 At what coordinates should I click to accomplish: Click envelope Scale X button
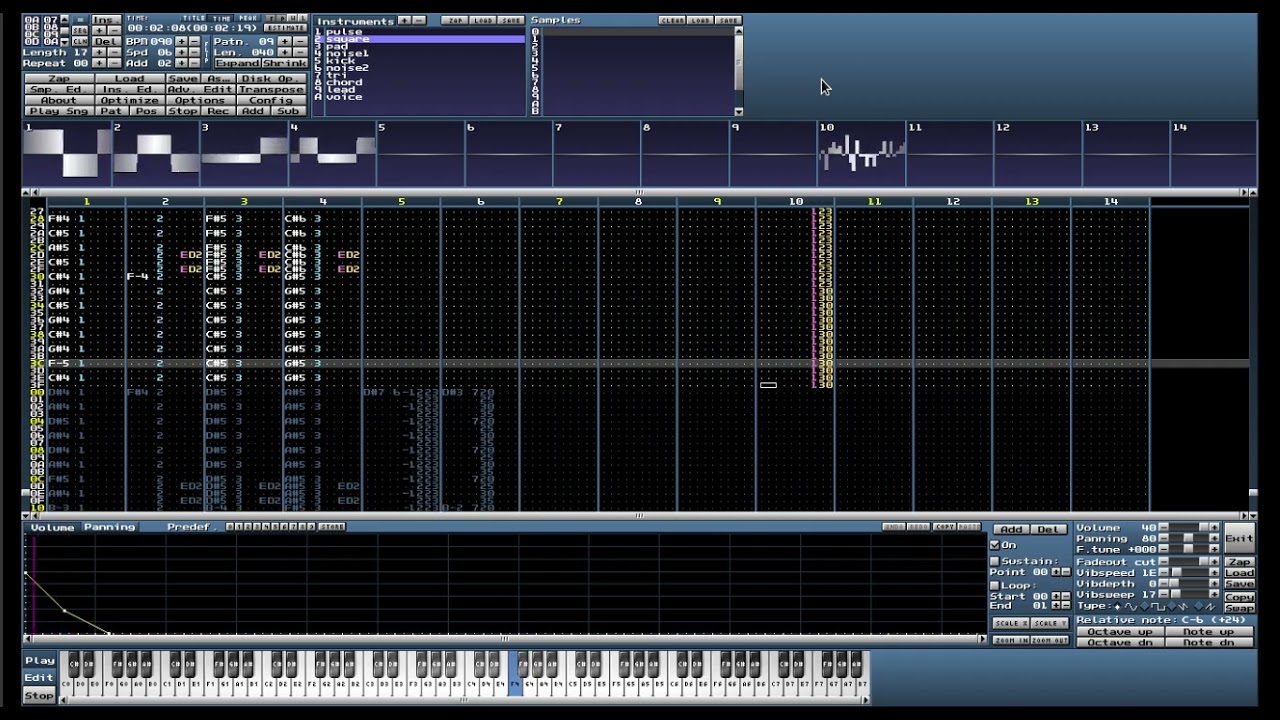click(1011, 623)
